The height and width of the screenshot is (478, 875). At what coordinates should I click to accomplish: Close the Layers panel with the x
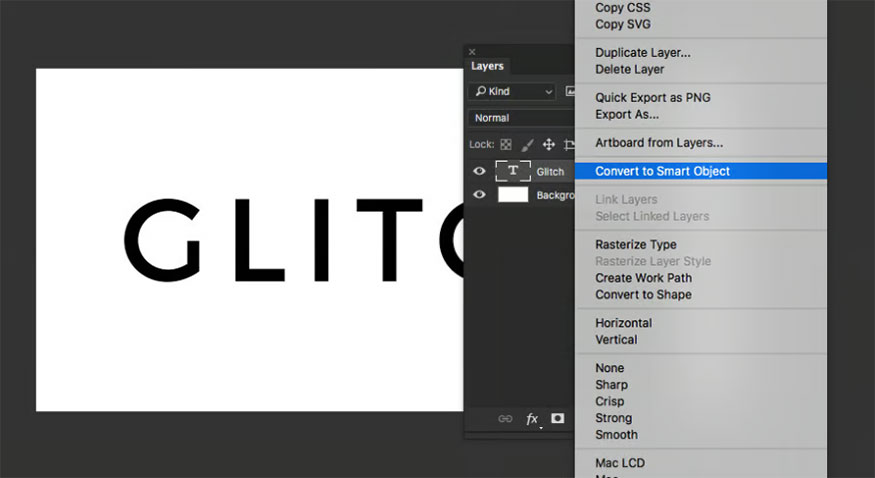(x=472, y=52)
